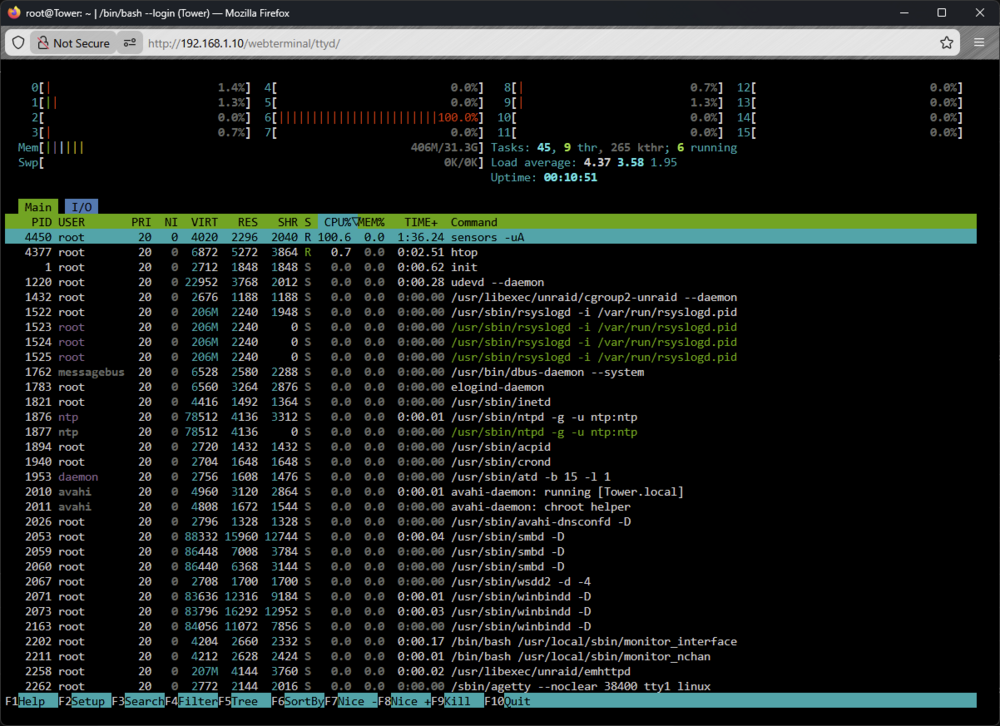Open F2 Setup in htop
Viewport: 1000px width, 726px height.
[82, 701]
